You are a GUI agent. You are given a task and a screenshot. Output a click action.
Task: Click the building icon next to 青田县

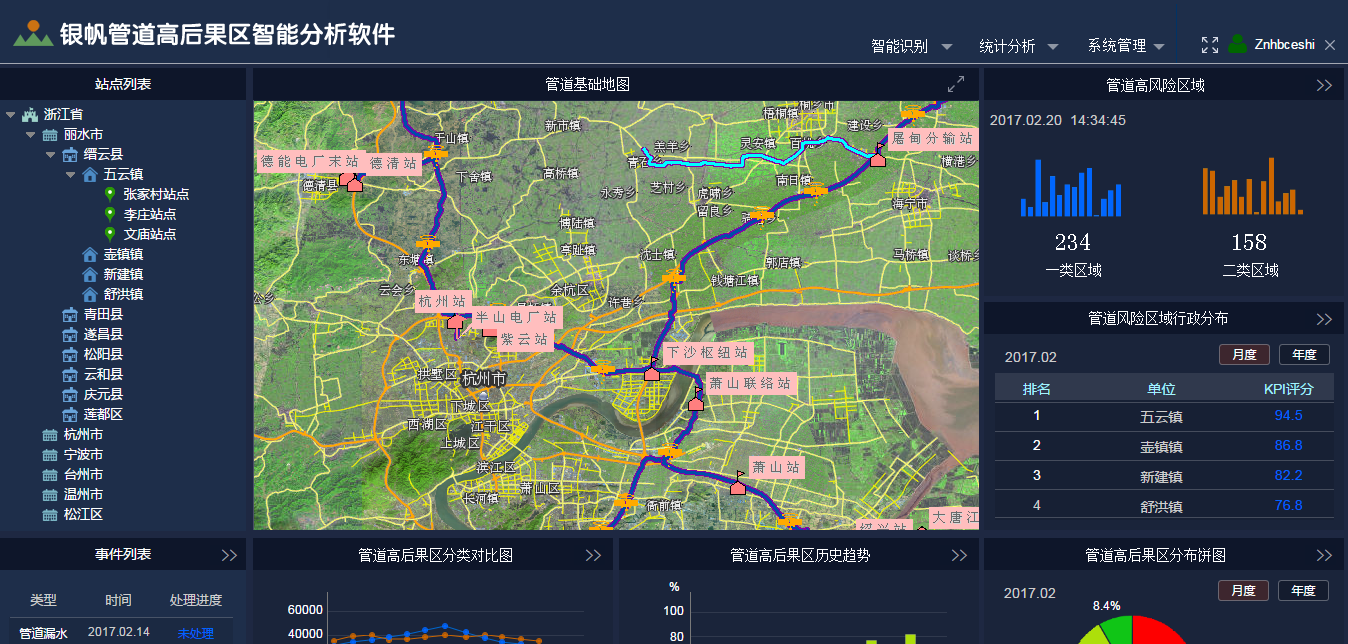point(70,314)
